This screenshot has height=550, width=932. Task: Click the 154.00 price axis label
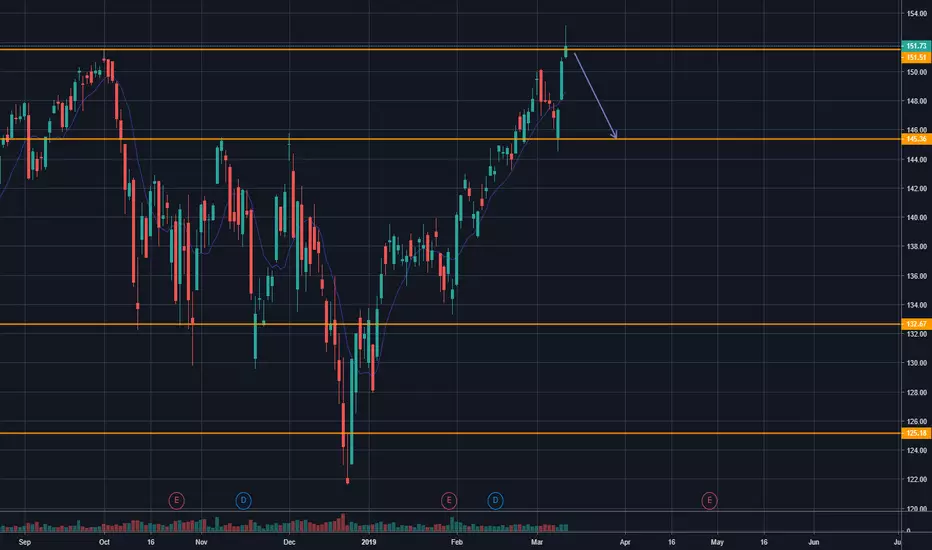(916, 14)
